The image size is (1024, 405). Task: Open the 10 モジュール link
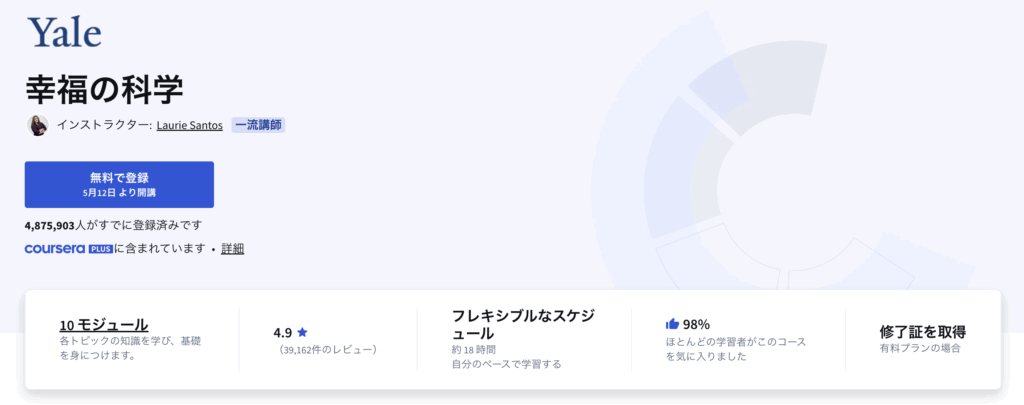pos(104,325)
